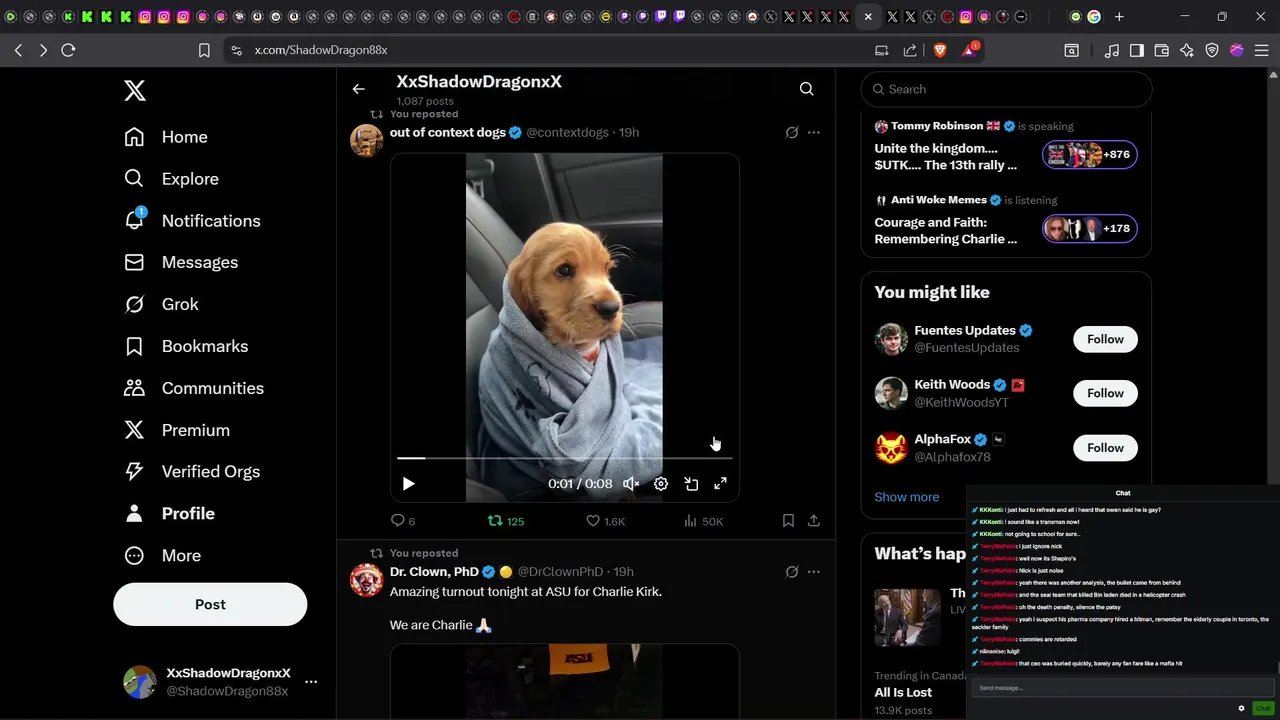The height and width of the screenshot is (720, 1280).
Task: Open Dr. Clown avatar thumbnail
Action: point(367,580)
